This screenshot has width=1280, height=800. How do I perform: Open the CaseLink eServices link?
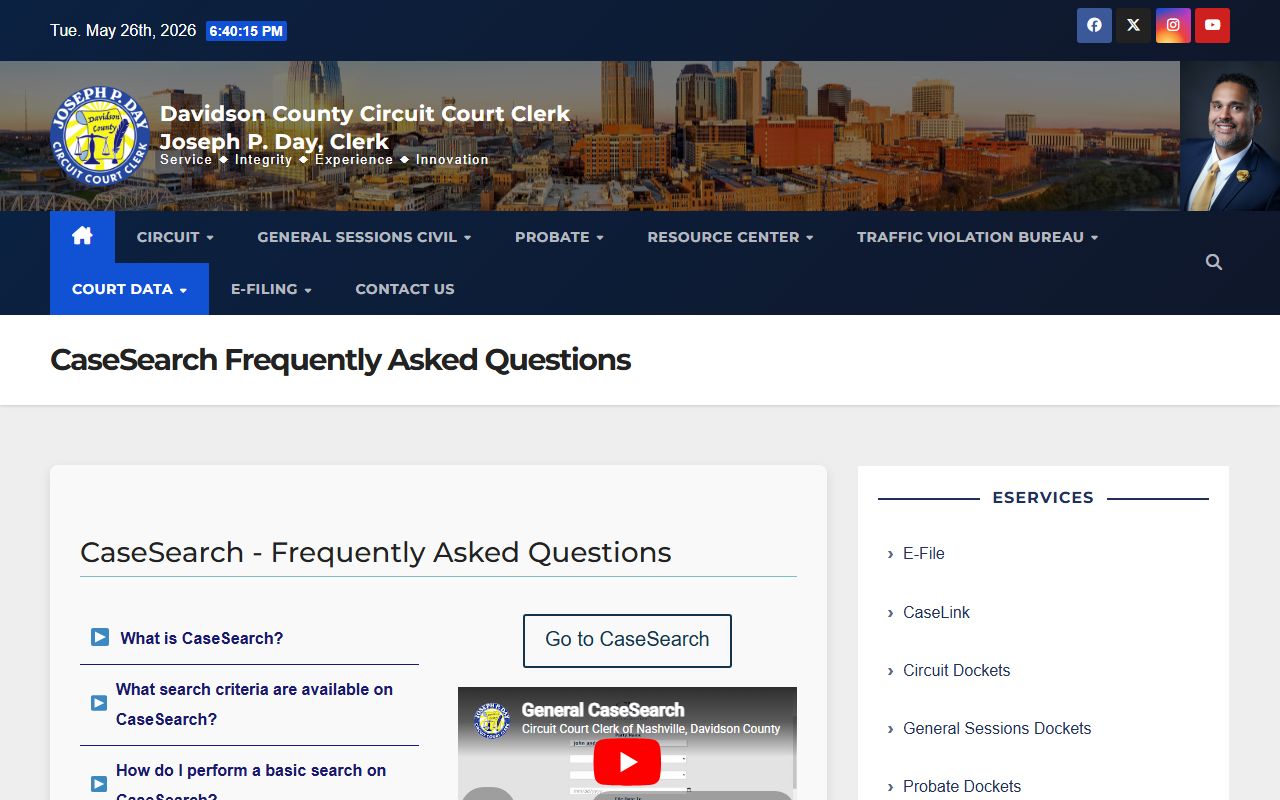(x=936, y=612)
